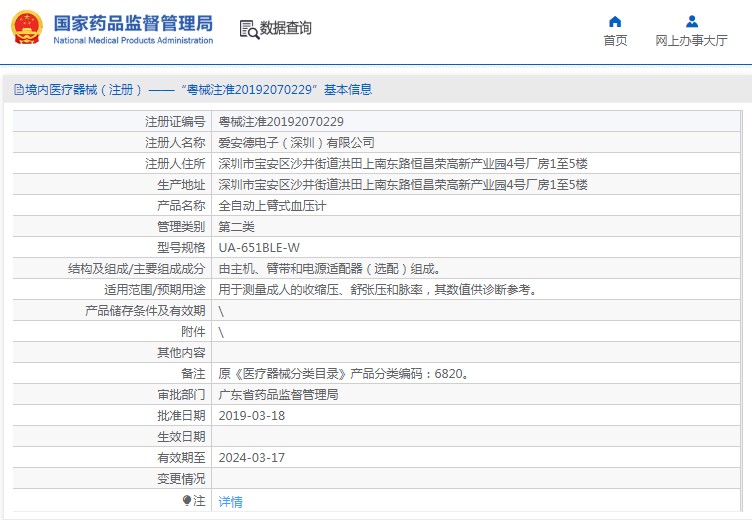Select the 用于测量成人的收缩压 intended use text

(x=379, y=290)
